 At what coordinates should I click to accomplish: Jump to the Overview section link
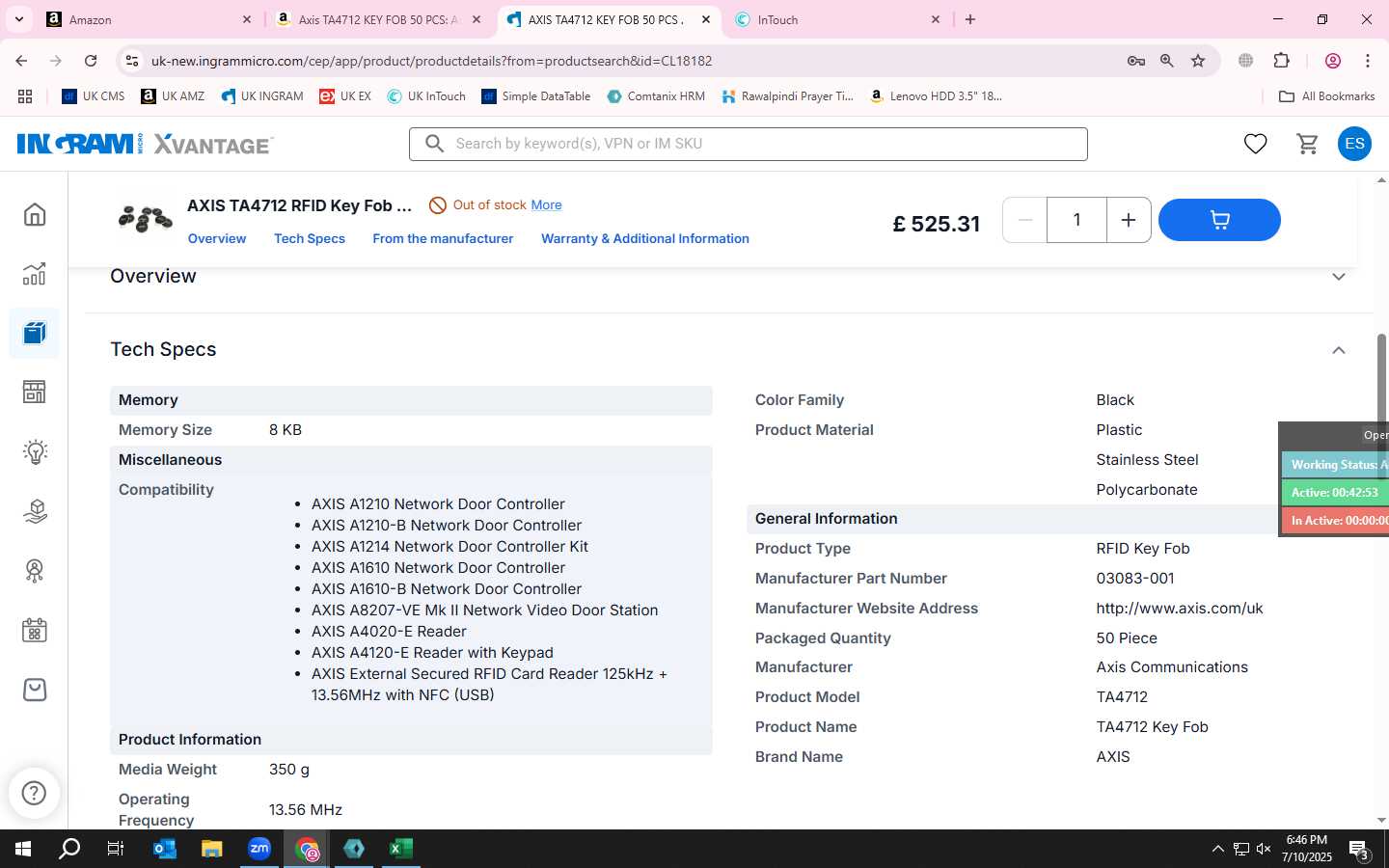[x=217, y=238]
